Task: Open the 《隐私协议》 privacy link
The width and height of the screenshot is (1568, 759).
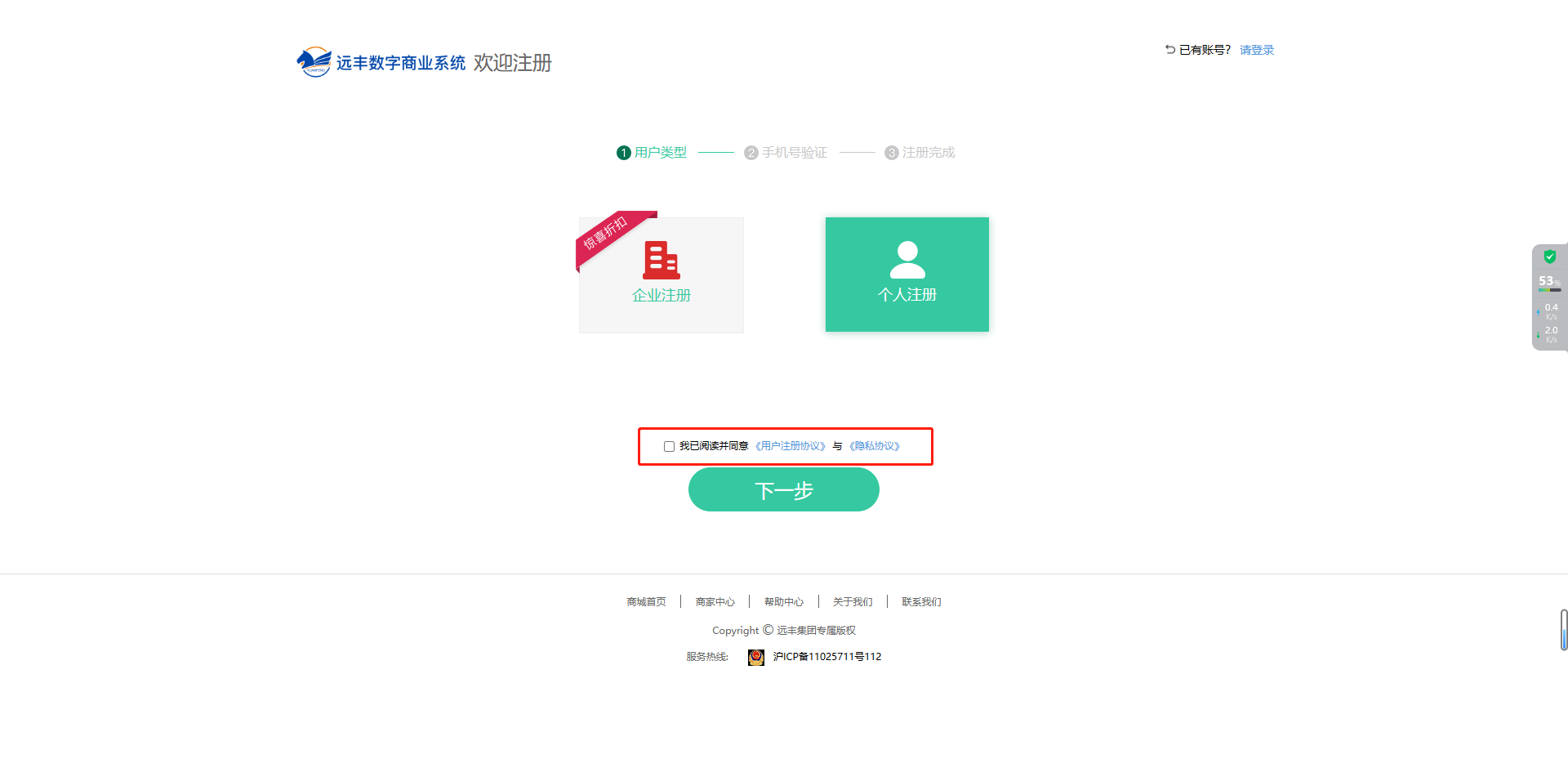Action: (x=875, y=446)
